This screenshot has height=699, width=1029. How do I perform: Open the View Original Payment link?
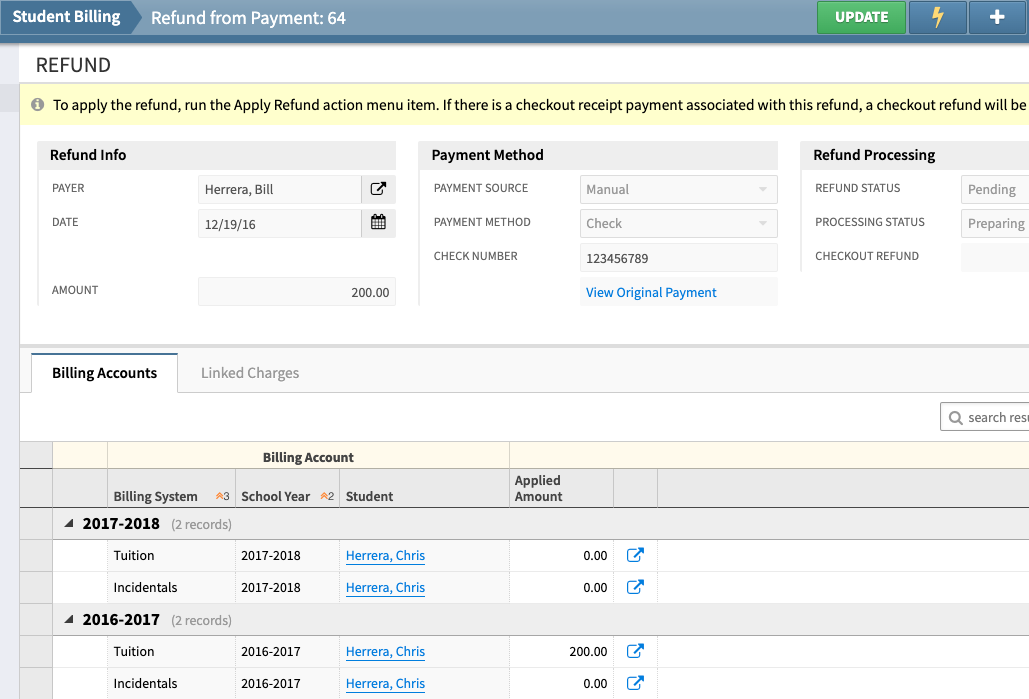[650, 292]
